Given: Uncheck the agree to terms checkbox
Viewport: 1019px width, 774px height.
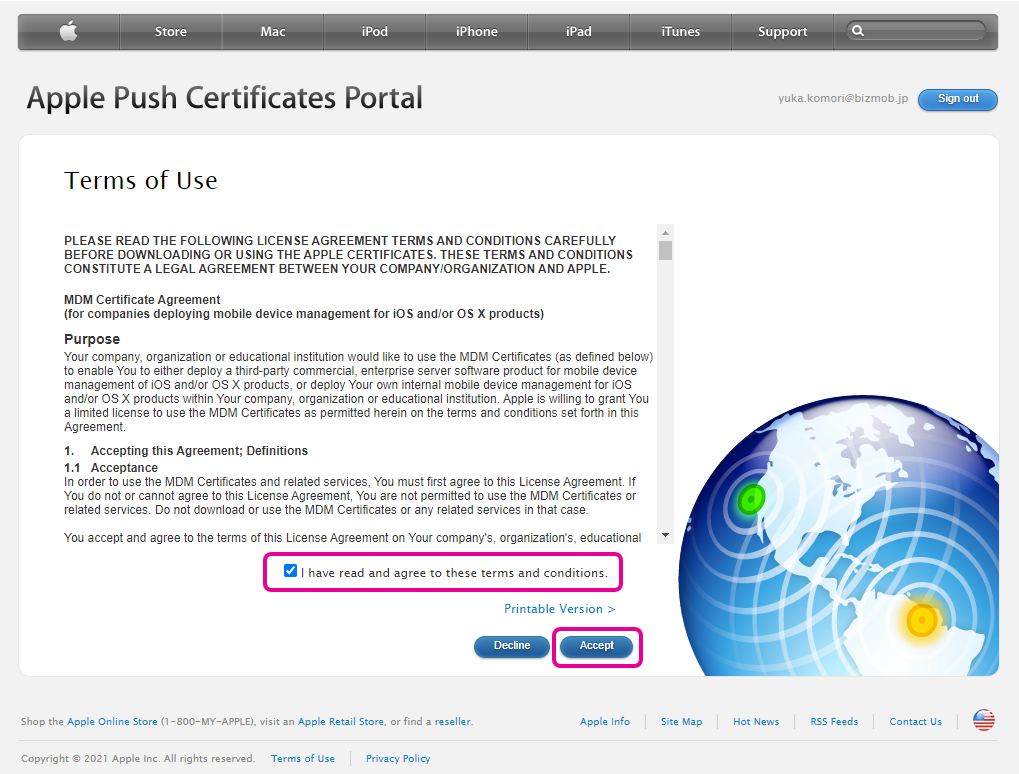Looking at the screenshot, I should [290, 572].
